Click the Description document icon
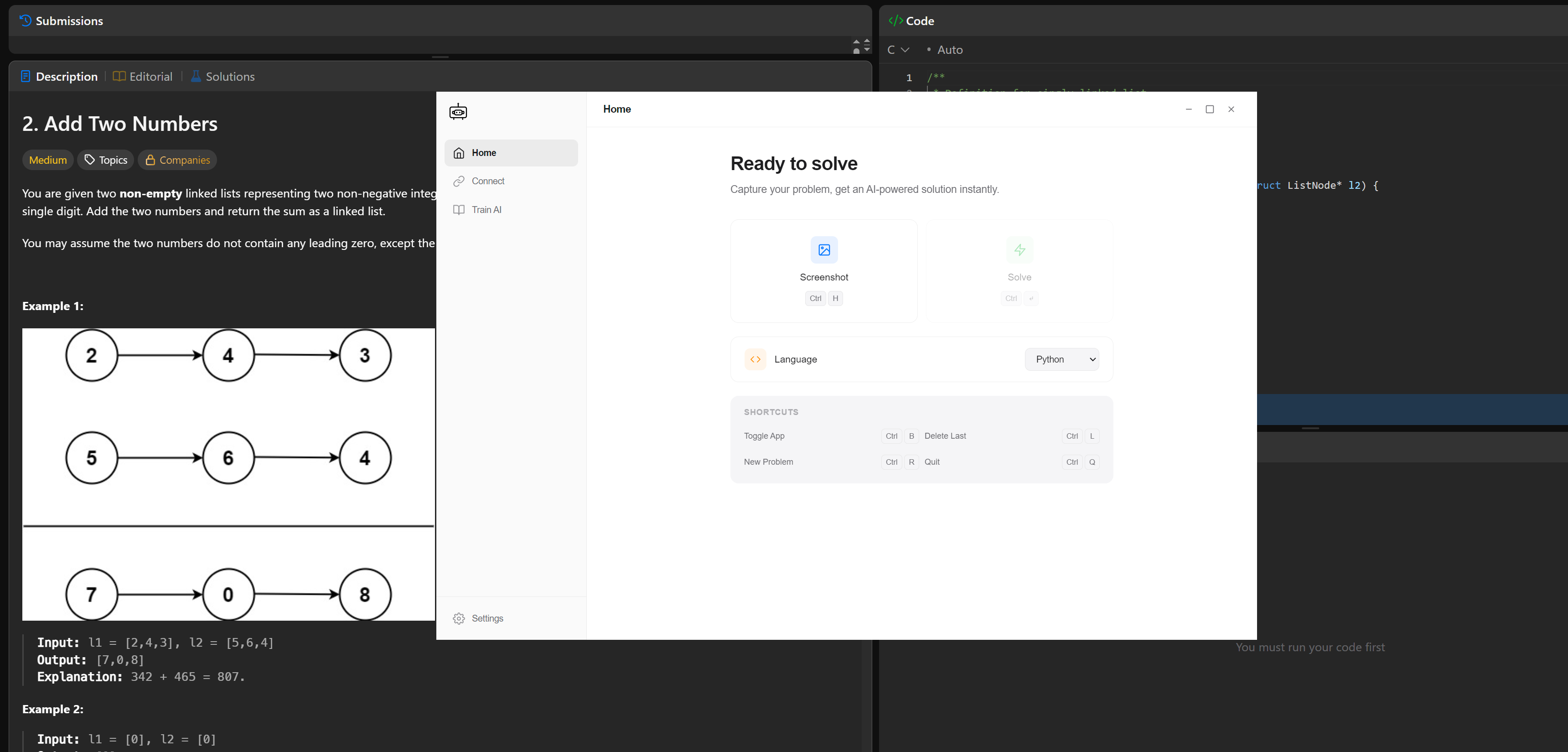The width and height of the screenshot is (1568, 752). coord(26,77)
